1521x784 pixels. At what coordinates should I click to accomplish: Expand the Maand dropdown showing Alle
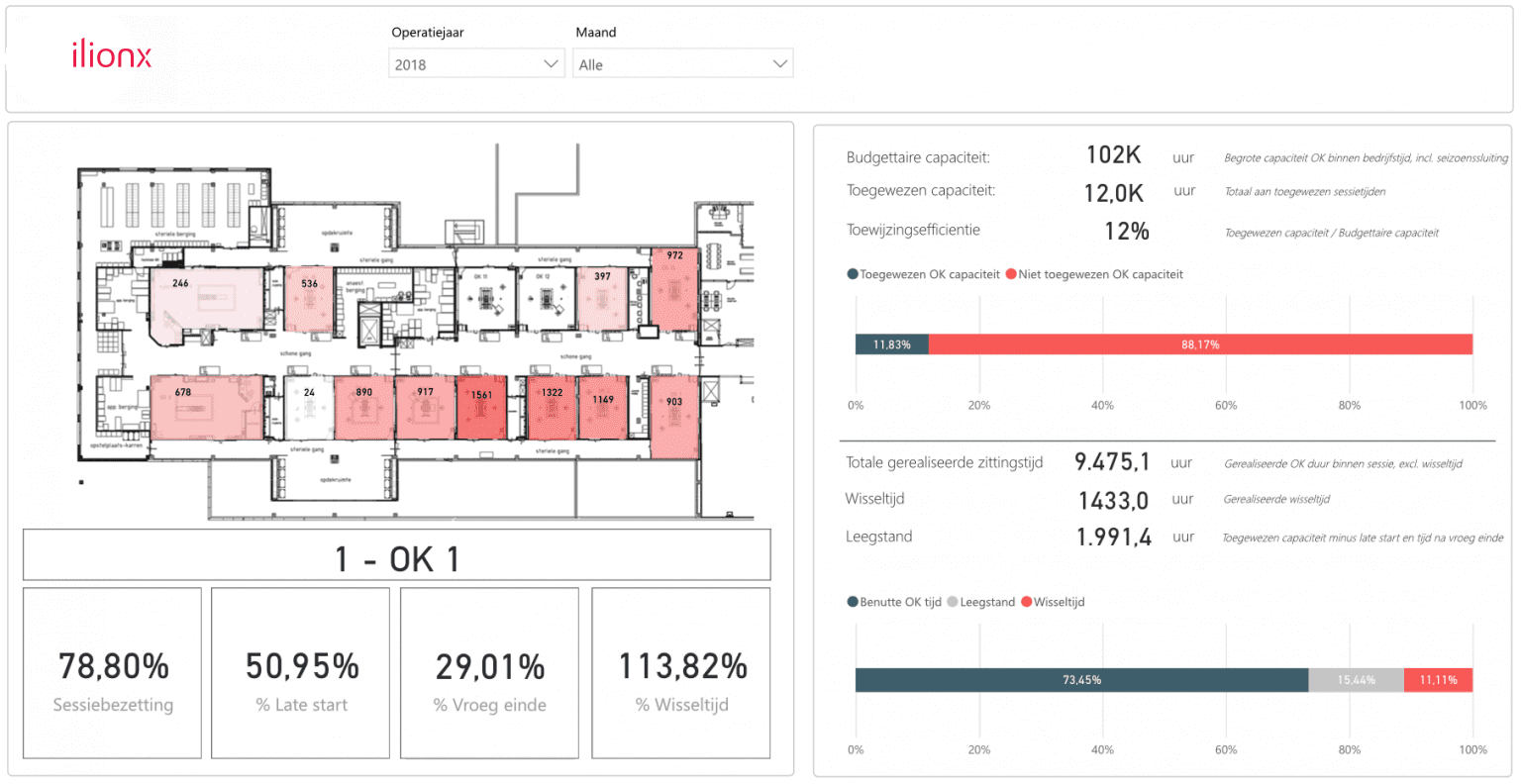point(682,64)
